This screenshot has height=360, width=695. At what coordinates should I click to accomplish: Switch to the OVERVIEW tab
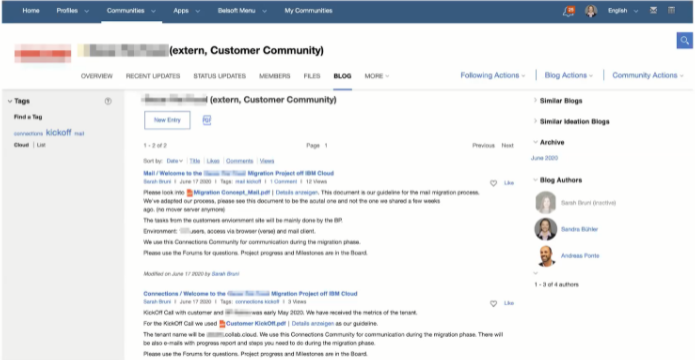coord(97,76)
